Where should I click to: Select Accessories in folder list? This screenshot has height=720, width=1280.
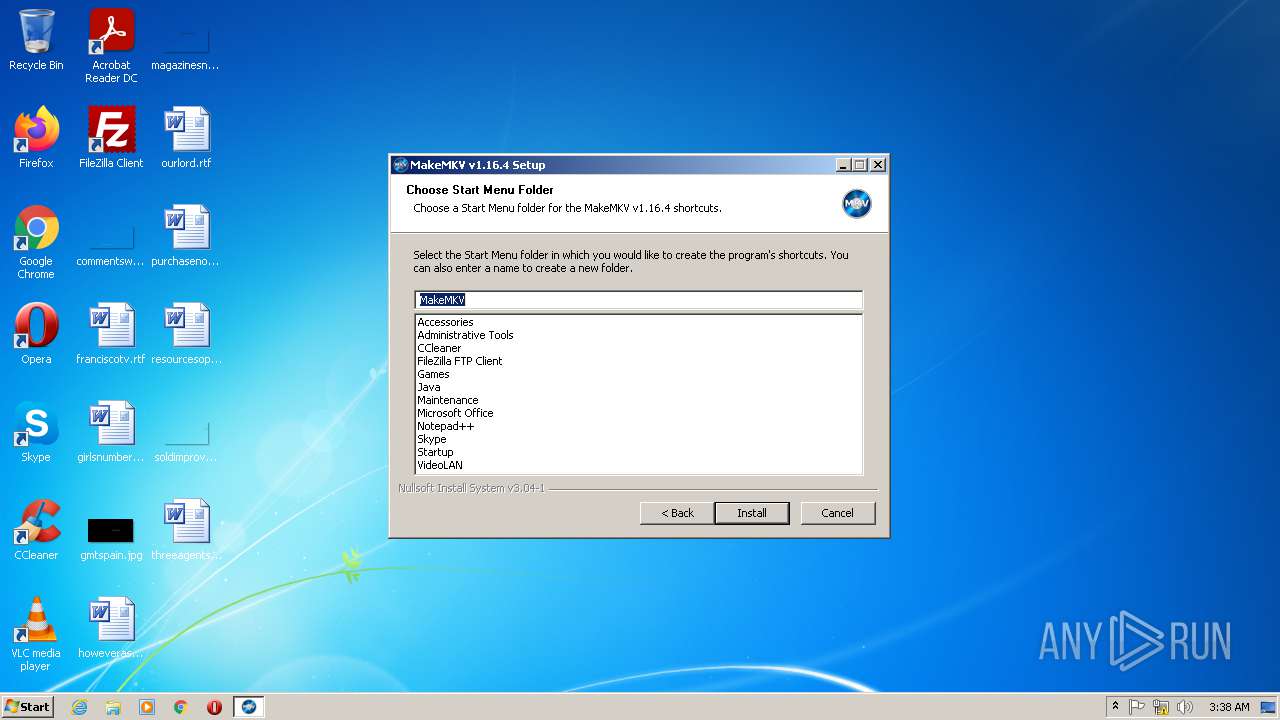click(445, 322)
